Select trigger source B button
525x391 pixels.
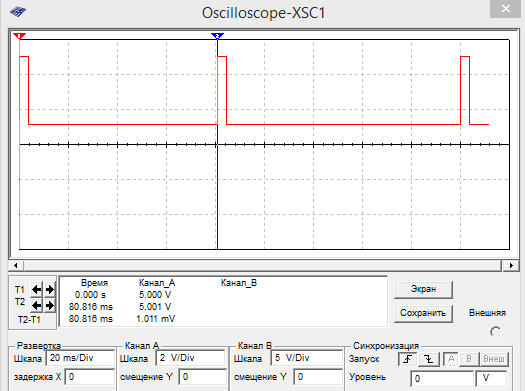coord(469,359)
